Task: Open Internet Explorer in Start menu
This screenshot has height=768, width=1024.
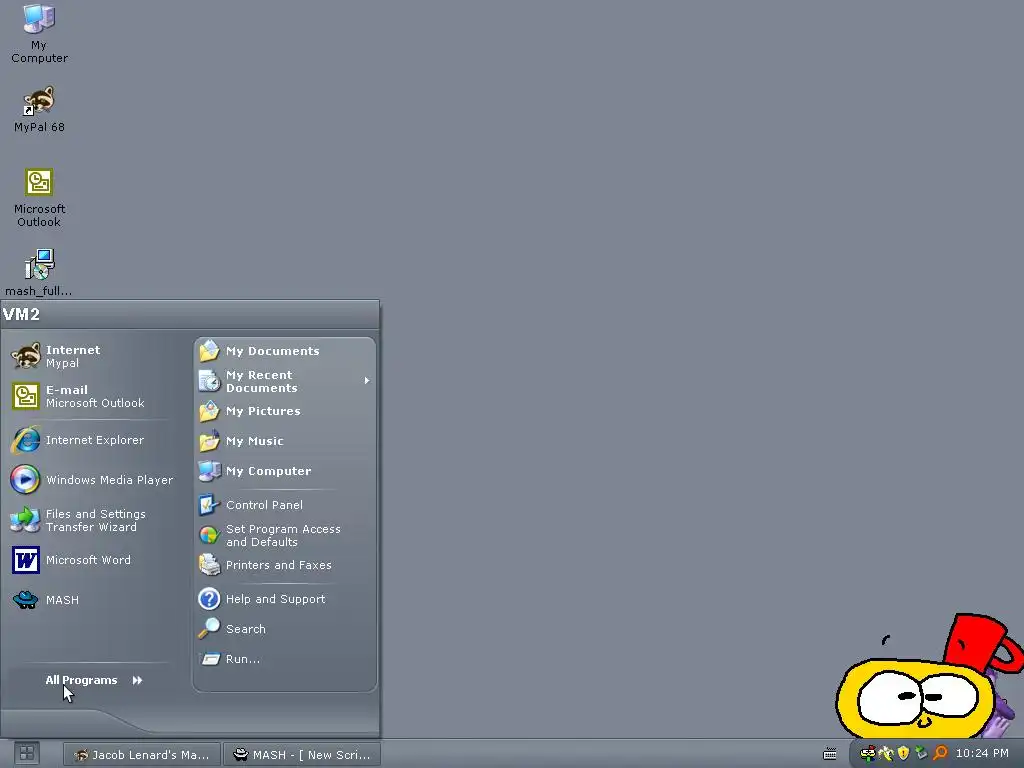Action: coord(91,440)
